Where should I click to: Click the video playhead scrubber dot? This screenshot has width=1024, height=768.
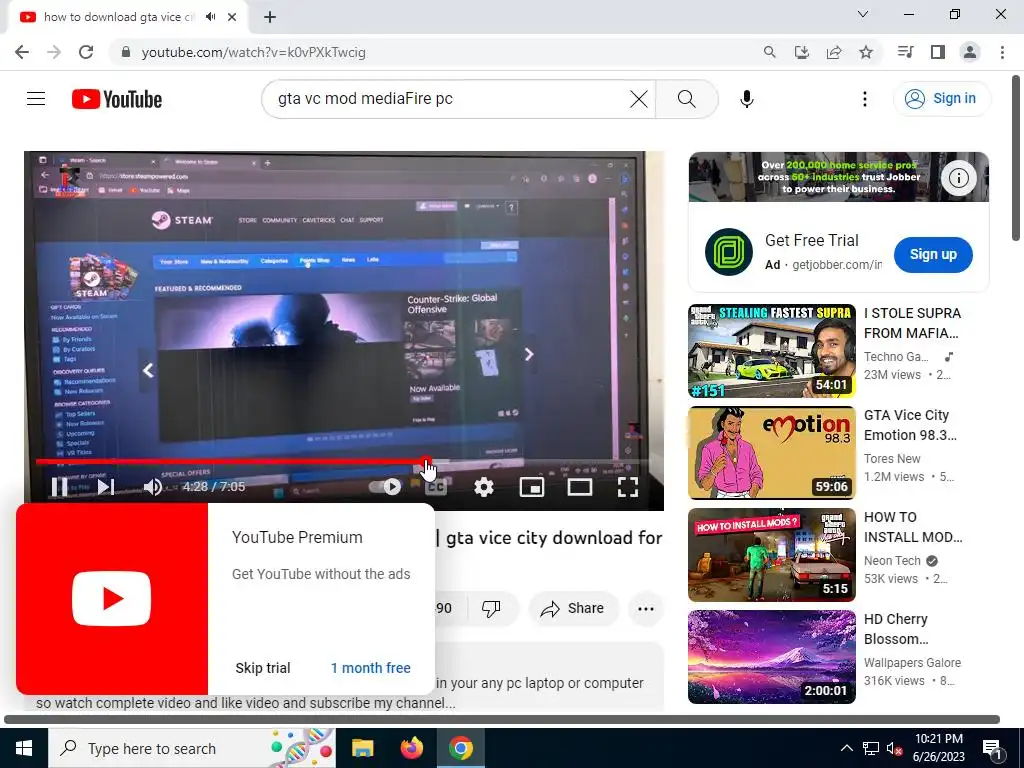426,461
